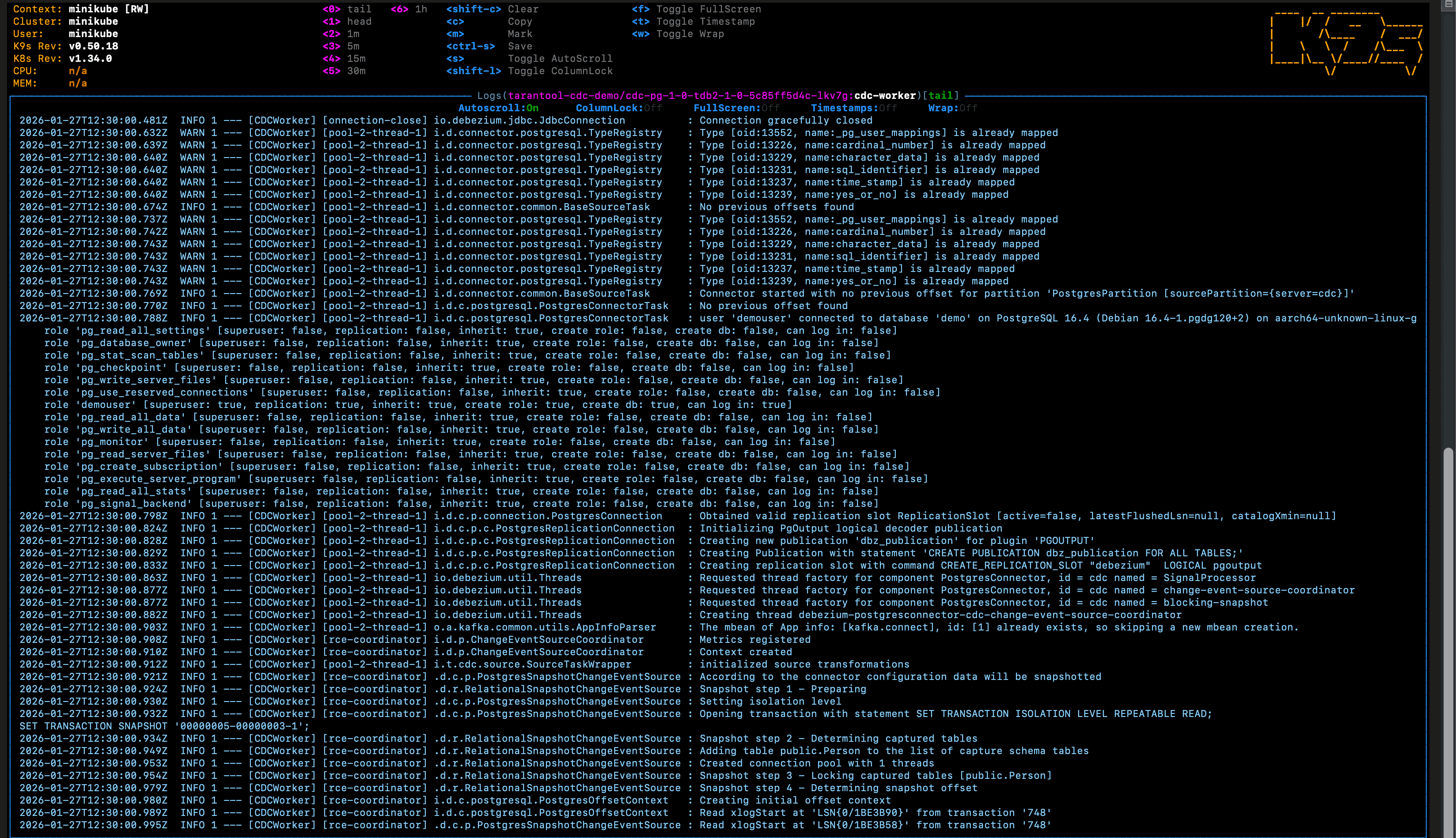Click the FullScreen:Off indicator
1456x838 pixels.
(736, 108)
